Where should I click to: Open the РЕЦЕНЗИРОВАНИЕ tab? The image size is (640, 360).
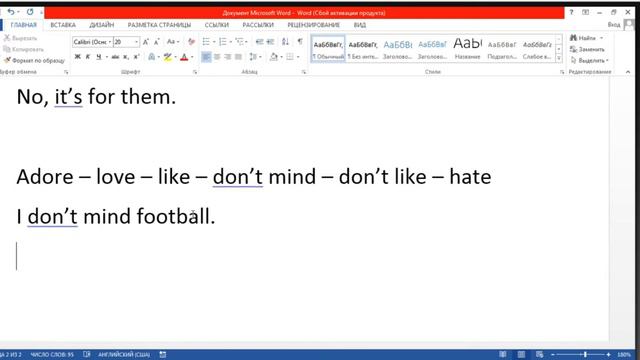(x=313, y=25)
